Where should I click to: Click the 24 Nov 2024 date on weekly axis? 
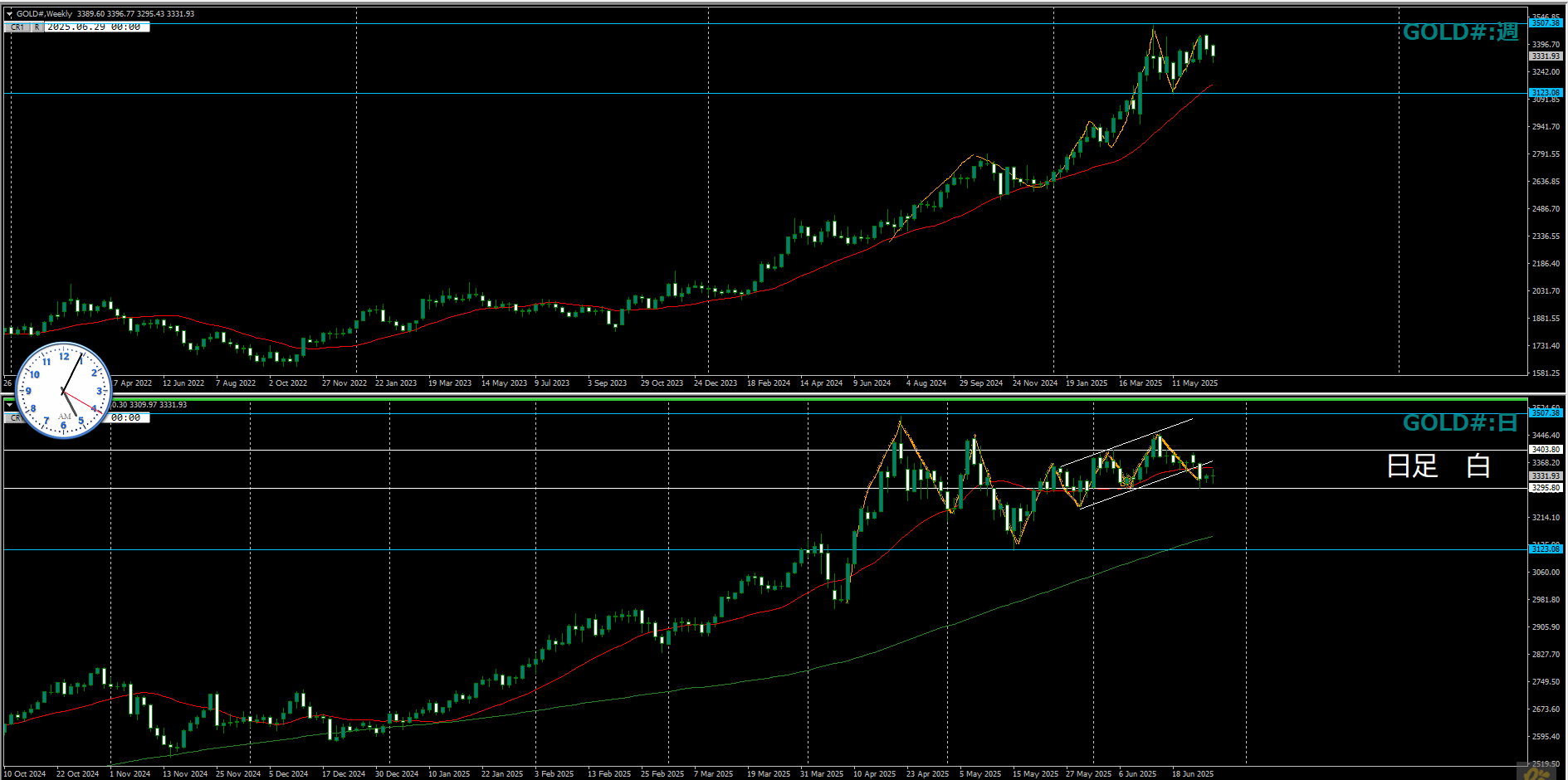pyautogui.click(x=1035, y=383)
